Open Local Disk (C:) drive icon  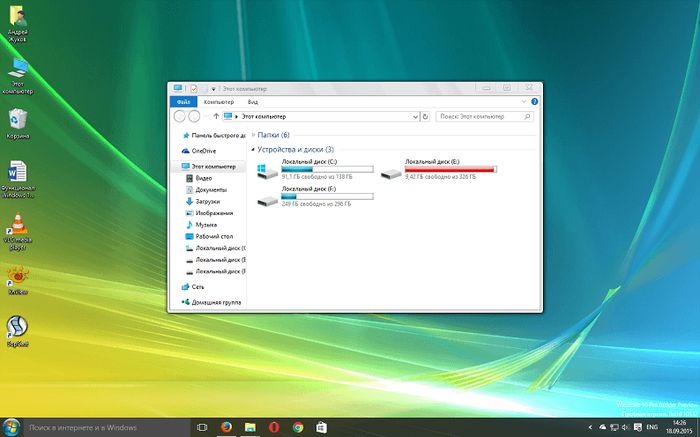[267, 171]
